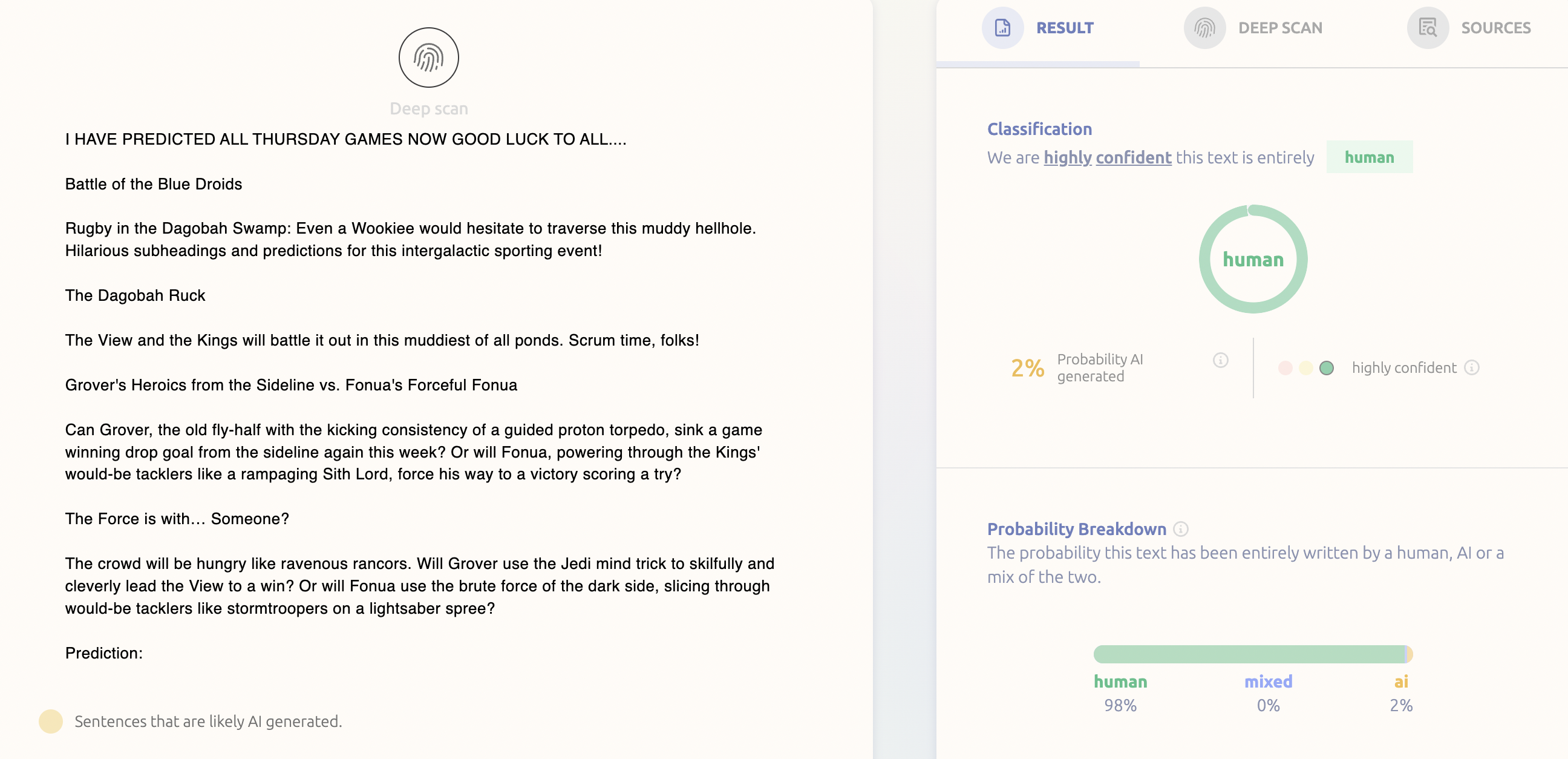The height and width of the screenshot is (759, 1568).
Task: Open info icon next to highly confident
Action: [x=1472, y=367]
